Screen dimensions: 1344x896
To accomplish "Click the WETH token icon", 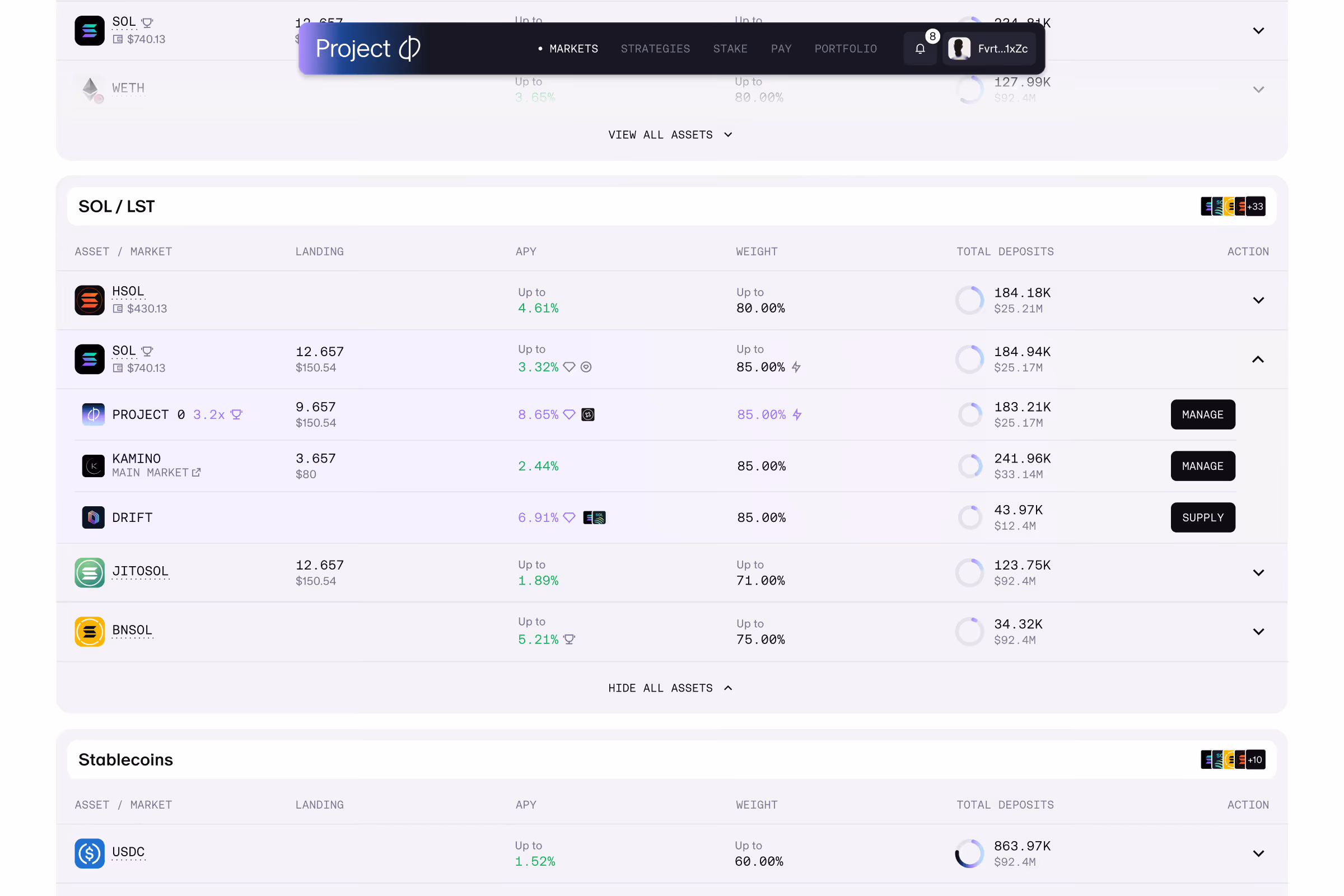I will click(91, 89).
